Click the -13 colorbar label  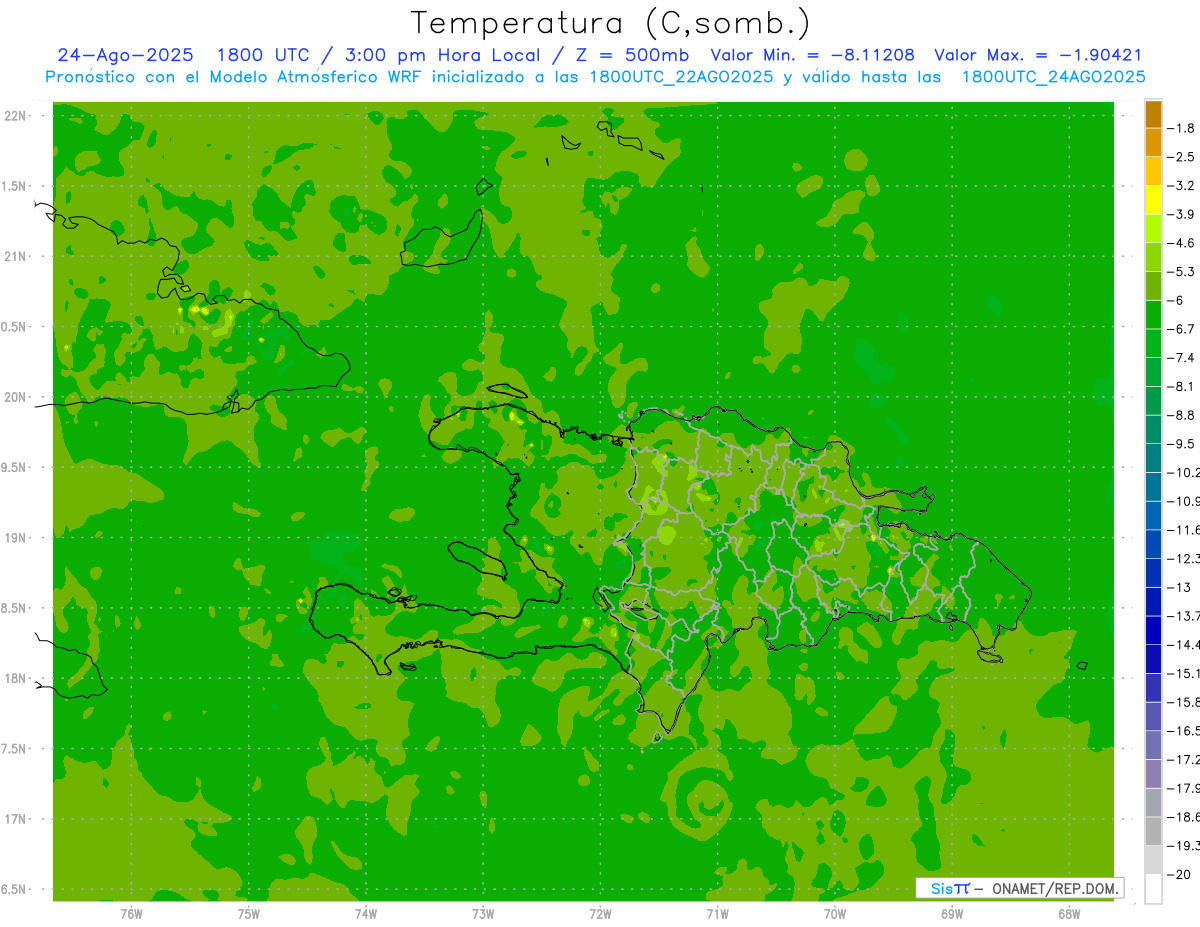[1178, 587]
